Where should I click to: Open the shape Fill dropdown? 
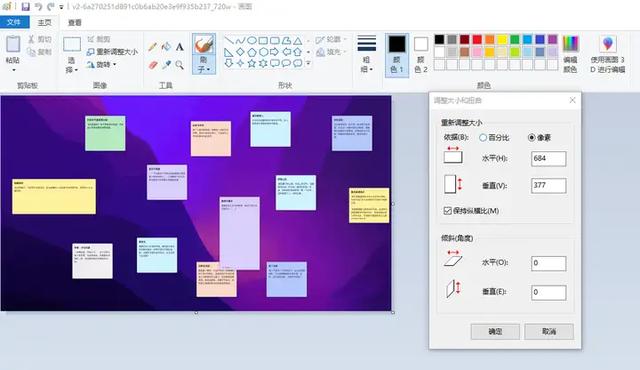click(x=331, y=52)
